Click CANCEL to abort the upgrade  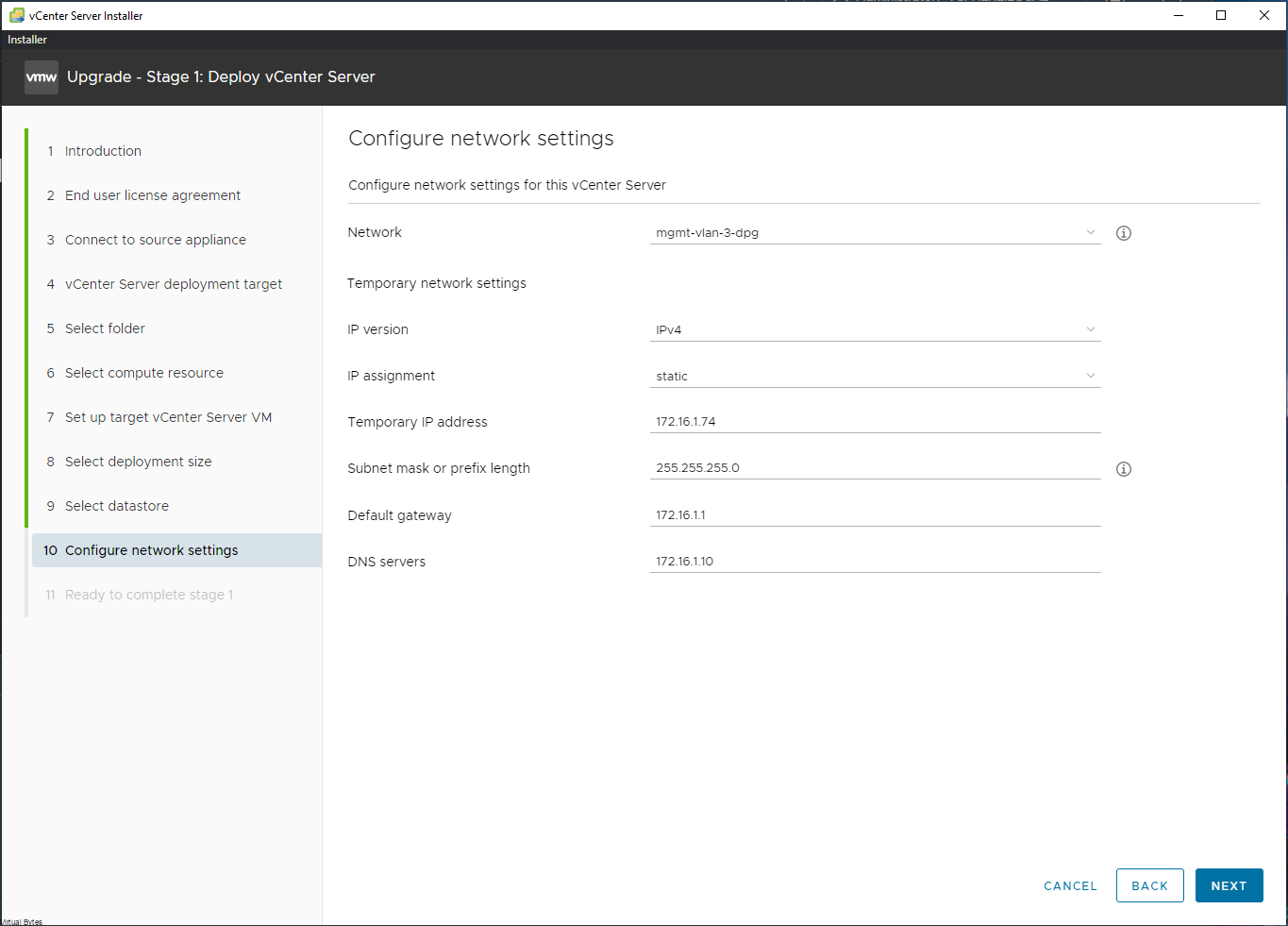(x=1069, y=885)
